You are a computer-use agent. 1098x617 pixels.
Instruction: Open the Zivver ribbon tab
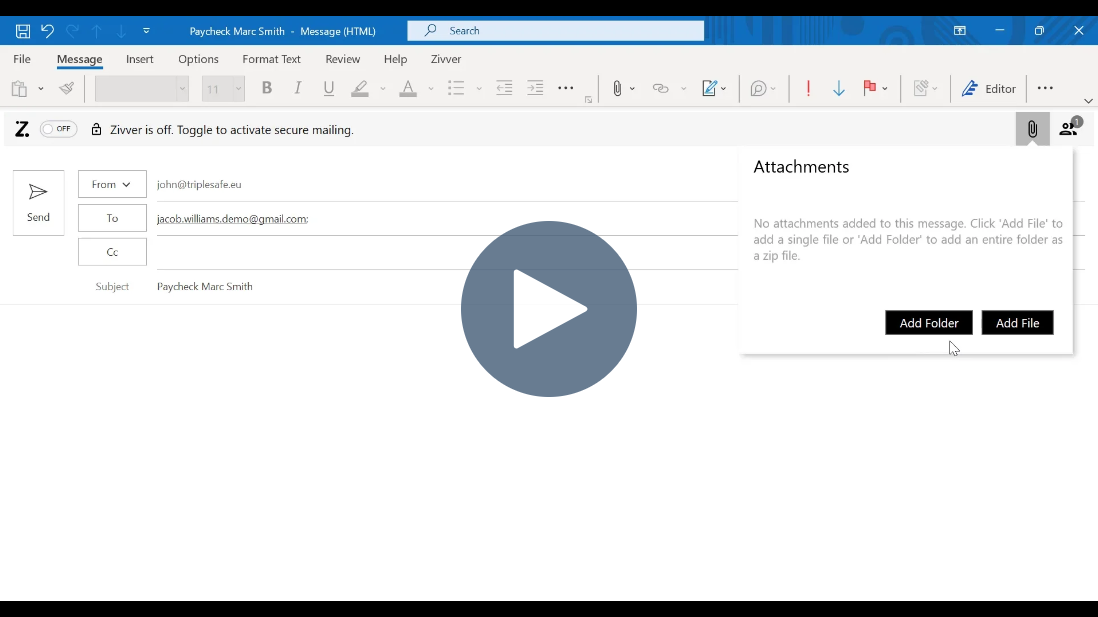[x=446, y=59]
